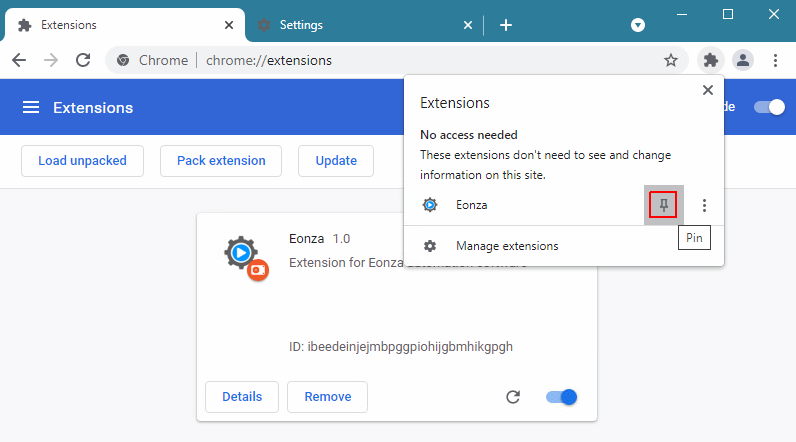The width and height of the screenshot is (796, 442).
Task: Remove the Eonza extension
Action: click(x=327, y=397)
